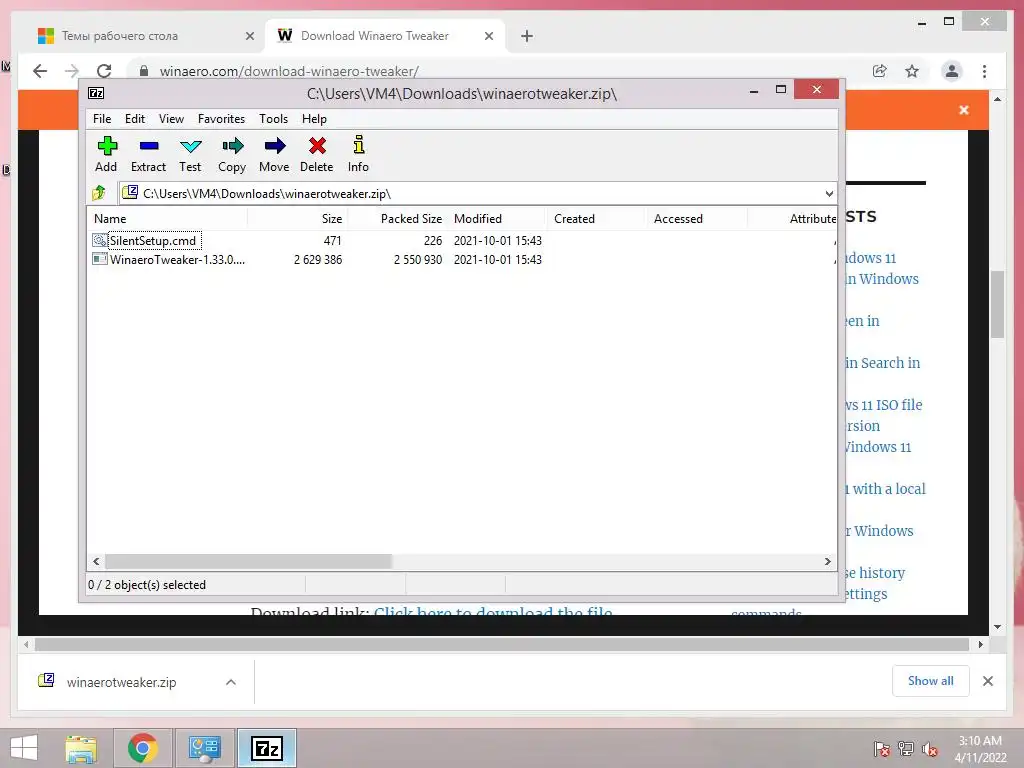Image resolution: width=1024 pixels, height=768 pixels.
Task: Click the 7-Zip path input field
Action: [477, 193]
